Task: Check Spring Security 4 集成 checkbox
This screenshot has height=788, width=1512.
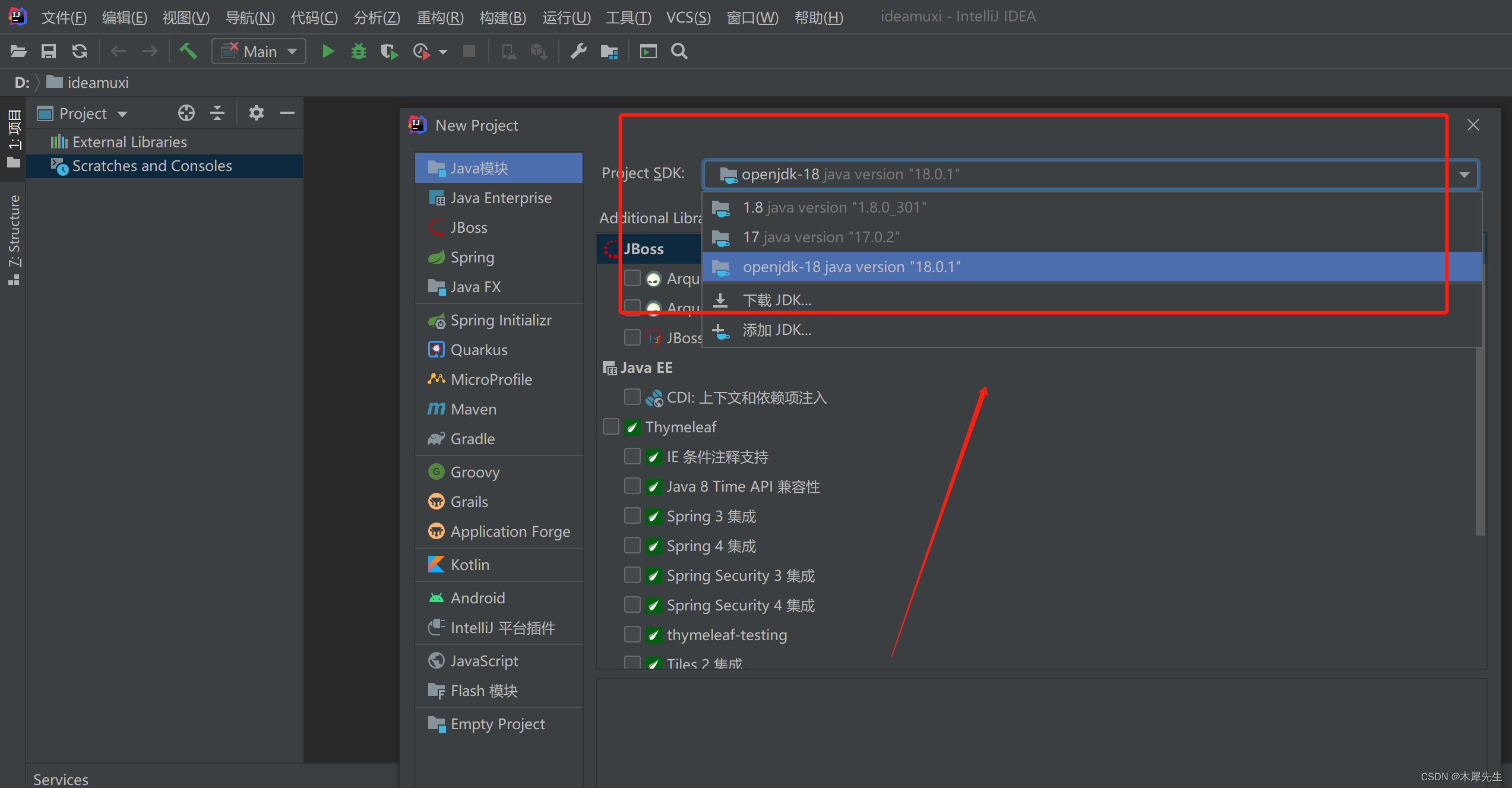Action: [632, 605]
